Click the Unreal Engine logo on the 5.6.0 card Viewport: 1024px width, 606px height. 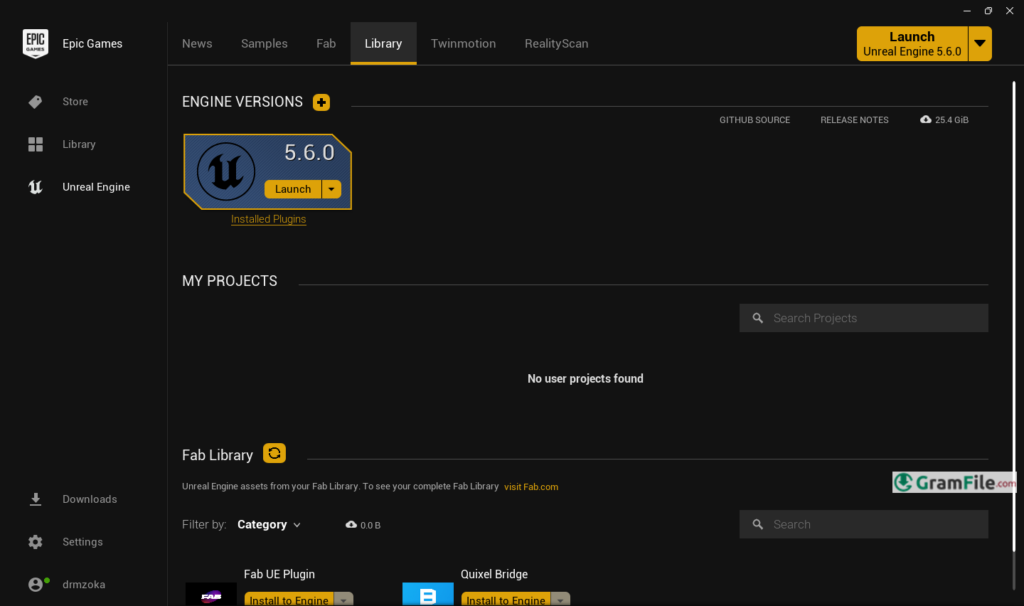226,172
